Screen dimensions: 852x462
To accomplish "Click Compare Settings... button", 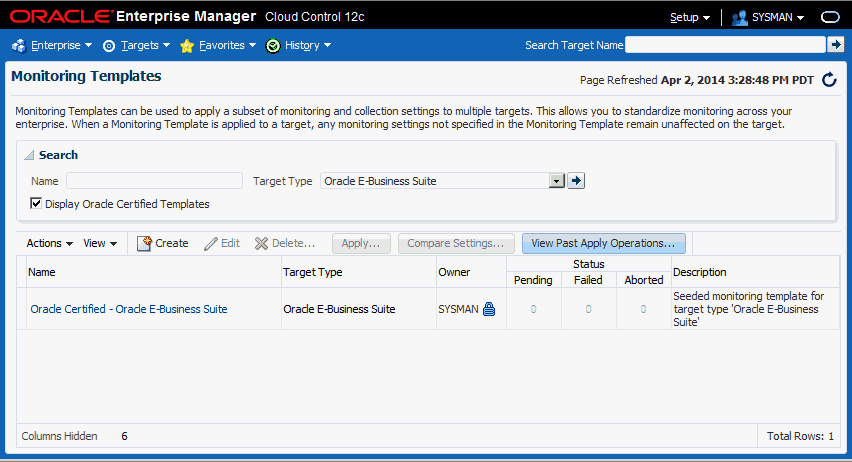I will pos(456,244).
